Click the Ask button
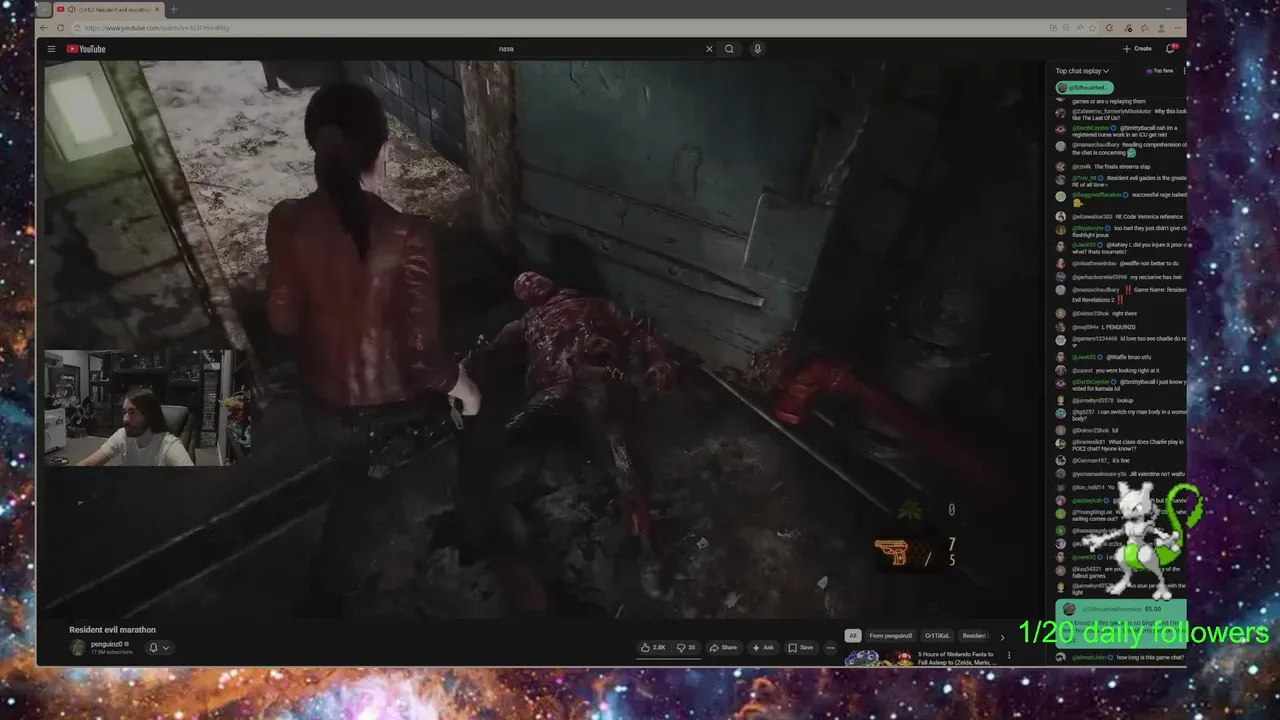The height and width of the screenshot is (720, 1280). tap(763, 647)
